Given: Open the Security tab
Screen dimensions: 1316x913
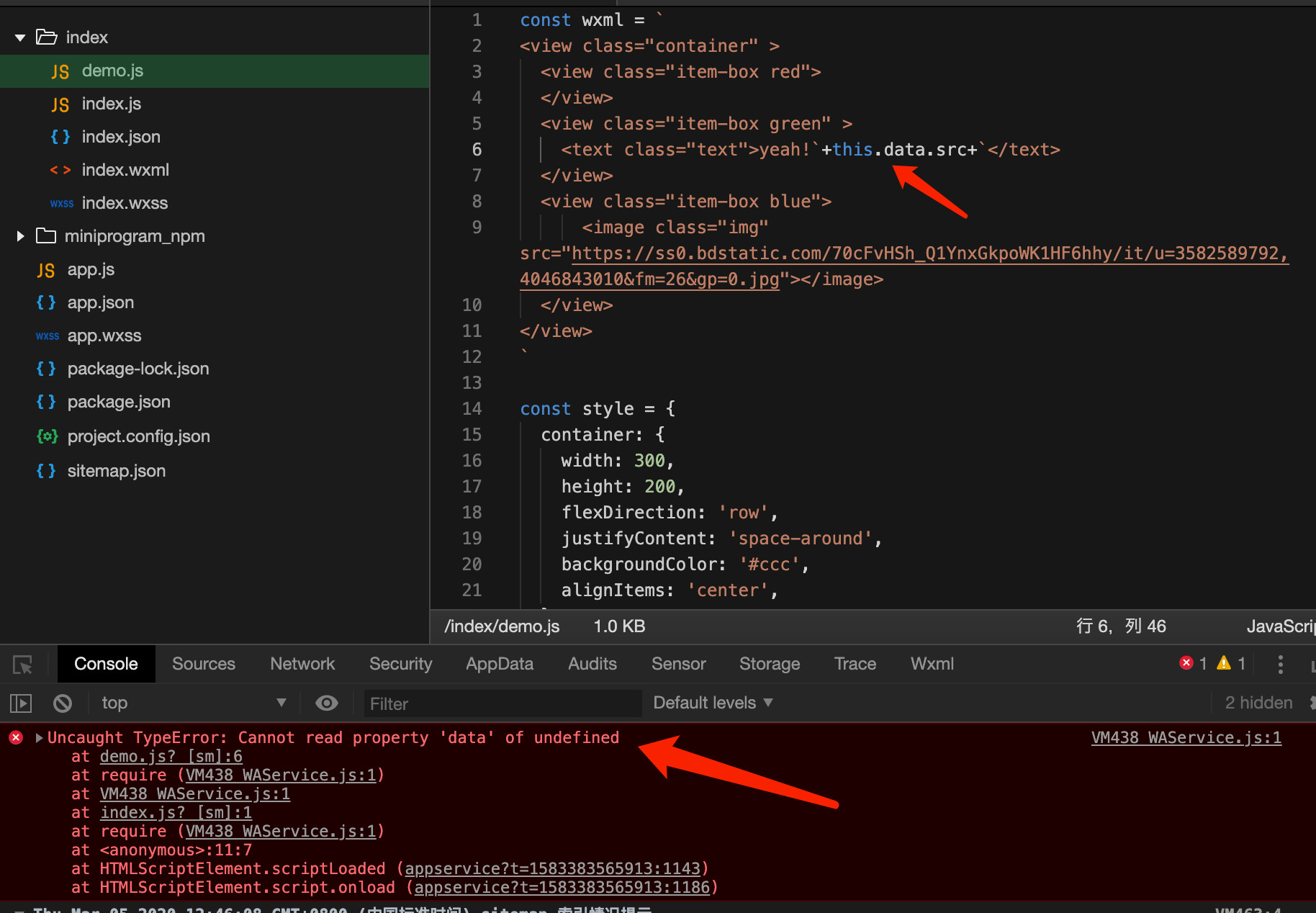Looking at the screenshot, I should [x=400, y=664].
